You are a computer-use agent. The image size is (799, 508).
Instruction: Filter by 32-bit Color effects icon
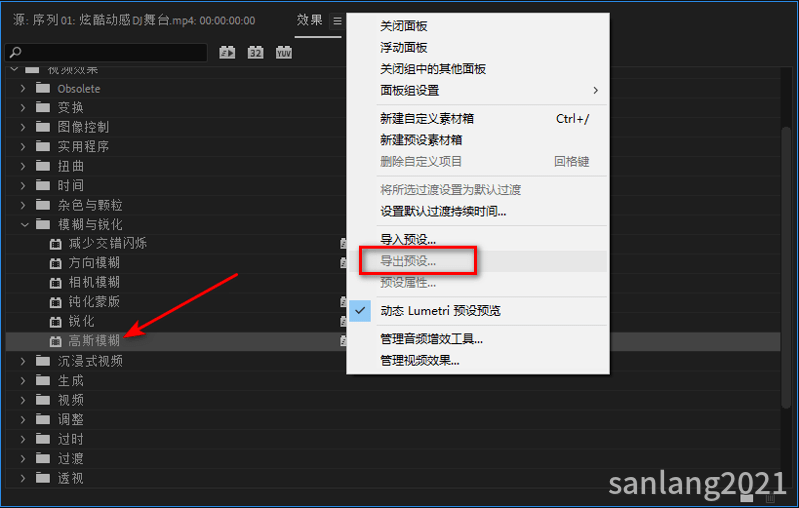click(x=255, y=52)
